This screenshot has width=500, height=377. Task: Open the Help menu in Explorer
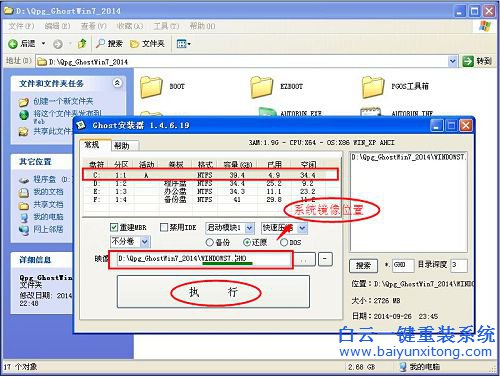[x=202, y=26]
